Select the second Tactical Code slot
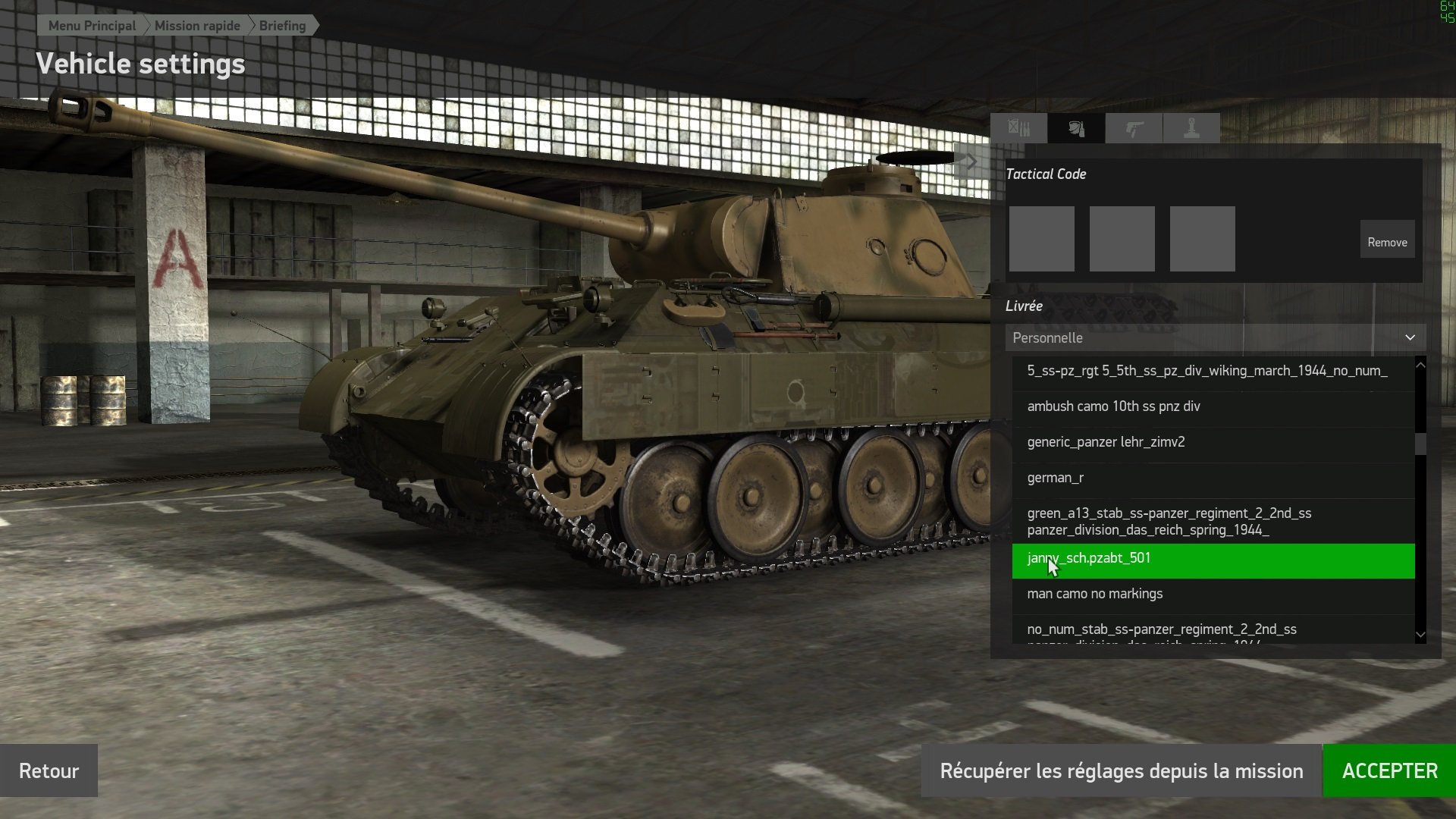Viewport: 1456px width, 819px height. (1122, 239)
